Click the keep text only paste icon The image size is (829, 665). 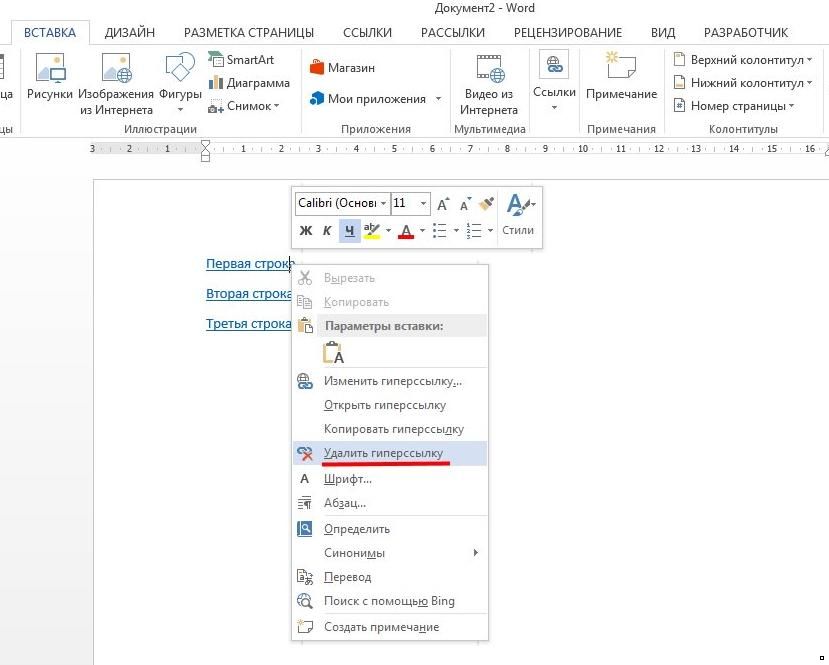(x=334, y=353)
